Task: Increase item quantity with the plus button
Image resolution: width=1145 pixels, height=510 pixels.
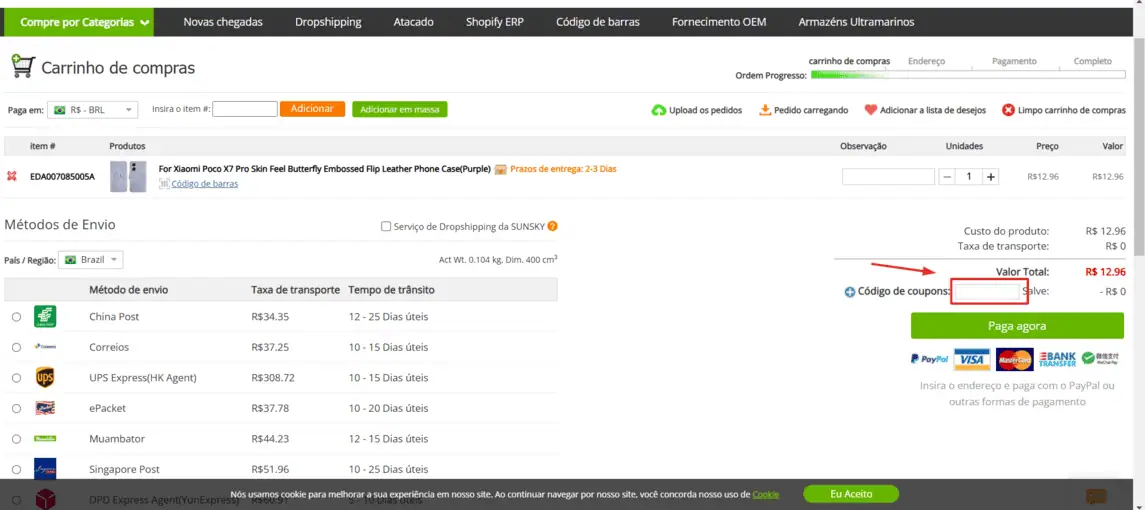Action: 991,177
